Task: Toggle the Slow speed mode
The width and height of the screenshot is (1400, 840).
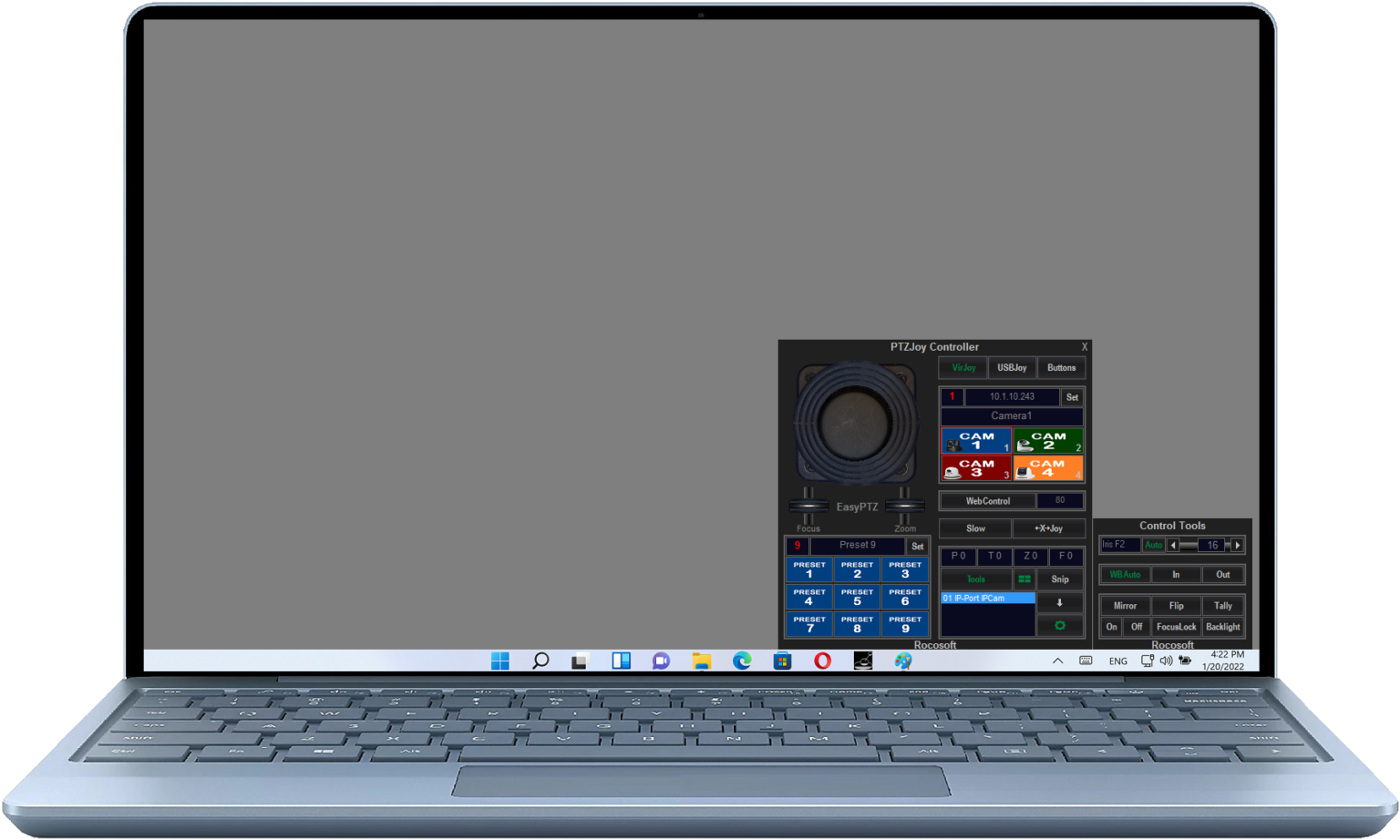Action: point(974,528)
